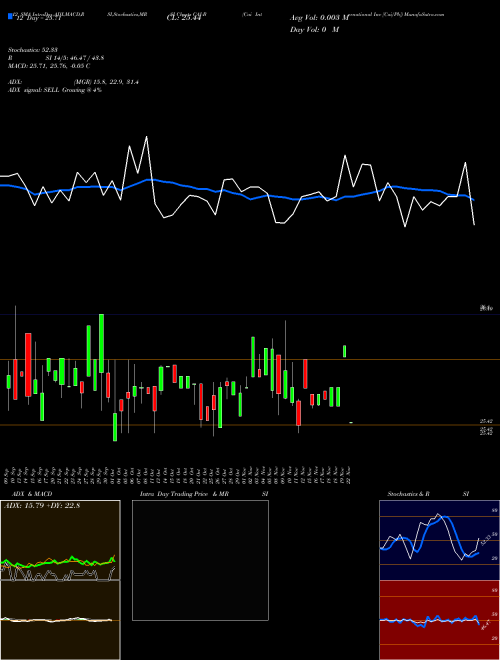Select the 'Avg Vol: 0.003 M' value
This screenshot has width=500, height=660.
coord(319,18)
